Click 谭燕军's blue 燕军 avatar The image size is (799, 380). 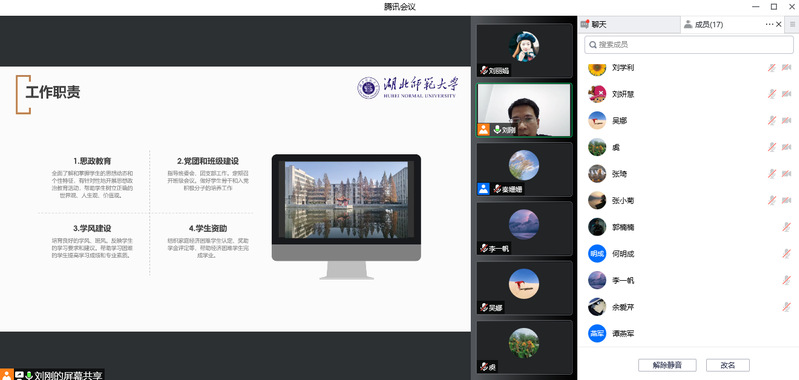[597, 334]
